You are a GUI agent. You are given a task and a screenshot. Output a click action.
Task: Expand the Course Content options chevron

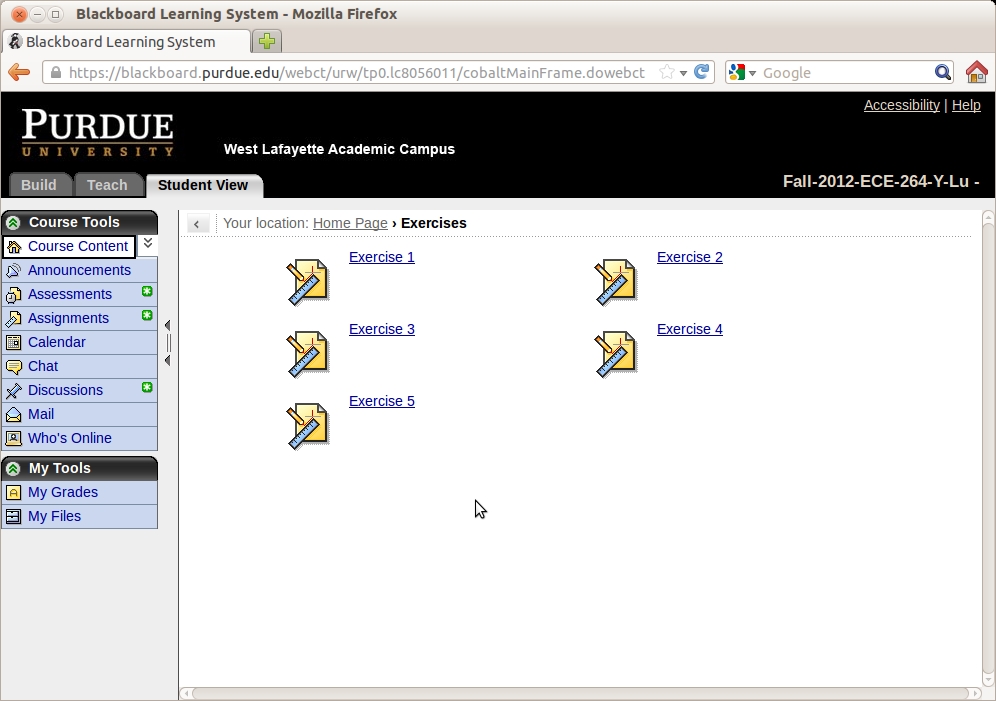click(x=148, y=243)
